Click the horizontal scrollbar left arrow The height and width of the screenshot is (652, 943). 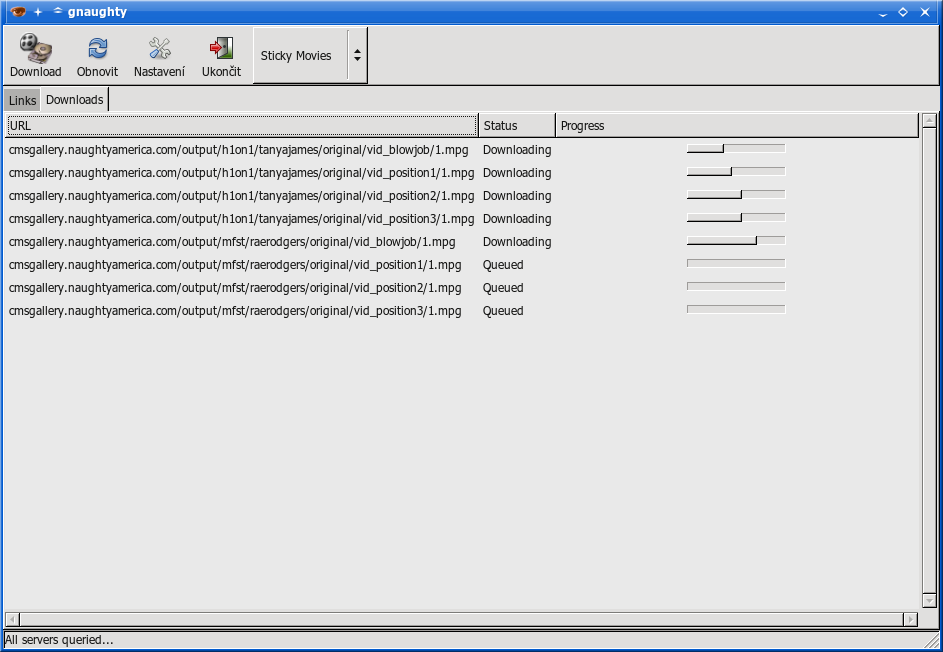click(12, 619)
